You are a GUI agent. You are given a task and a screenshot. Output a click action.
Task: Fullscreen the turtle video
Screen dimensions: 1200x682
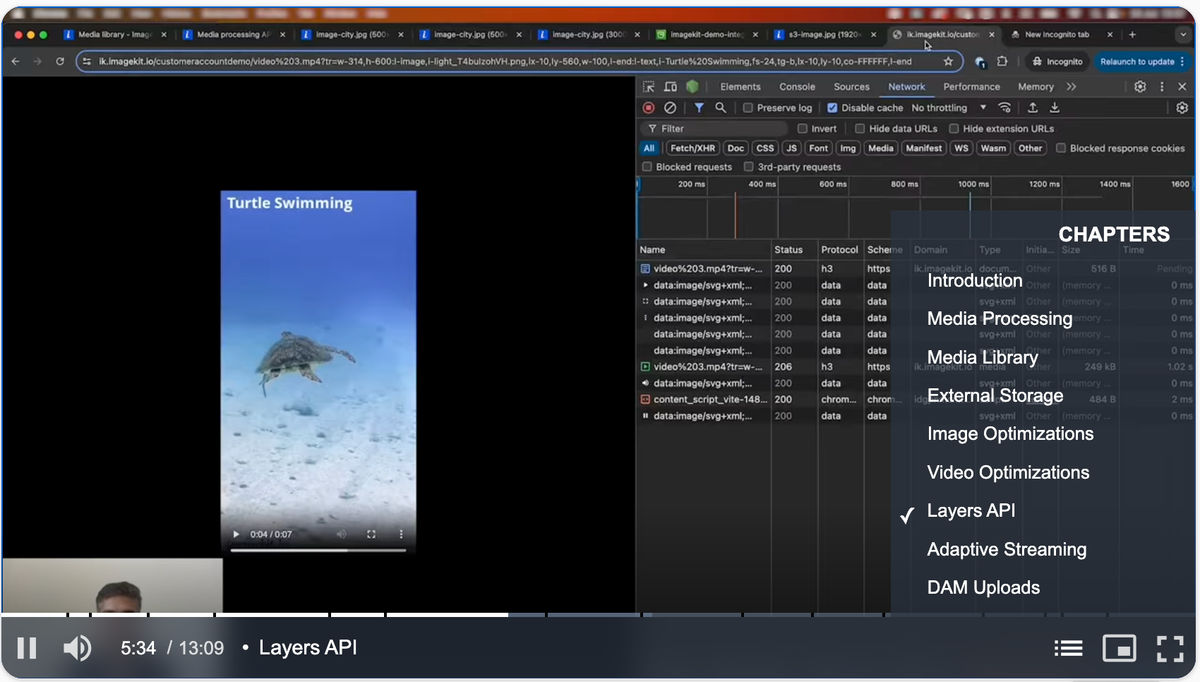[371, 535]
